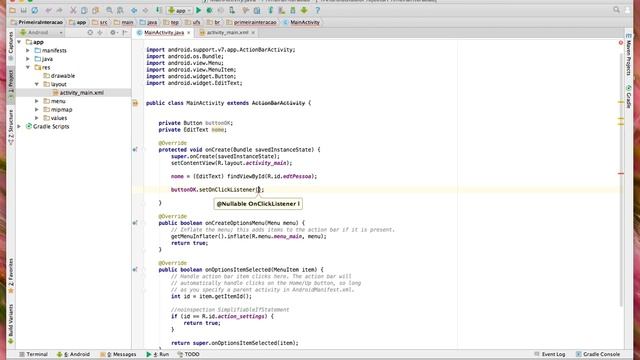Open the Android project view dropdown
Viewport: 640px width, 360px height.
click(41, 32)
